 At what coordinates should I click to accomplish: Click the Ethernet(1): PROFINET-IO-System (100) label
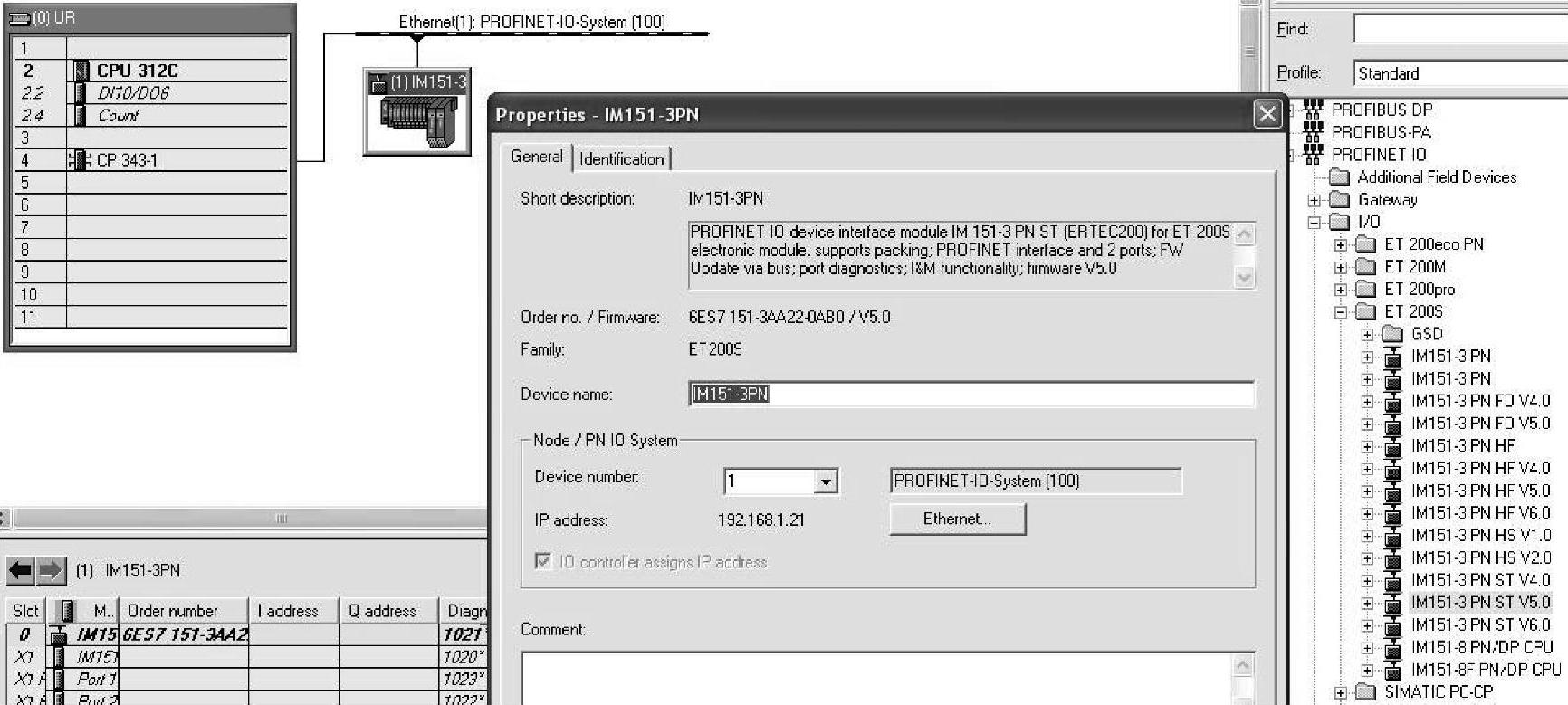tap(532, 22)
